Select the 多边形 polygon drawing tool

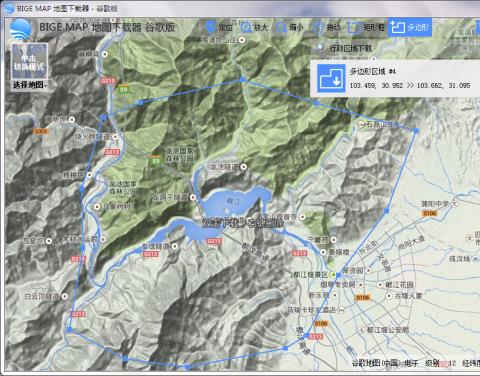410,27
